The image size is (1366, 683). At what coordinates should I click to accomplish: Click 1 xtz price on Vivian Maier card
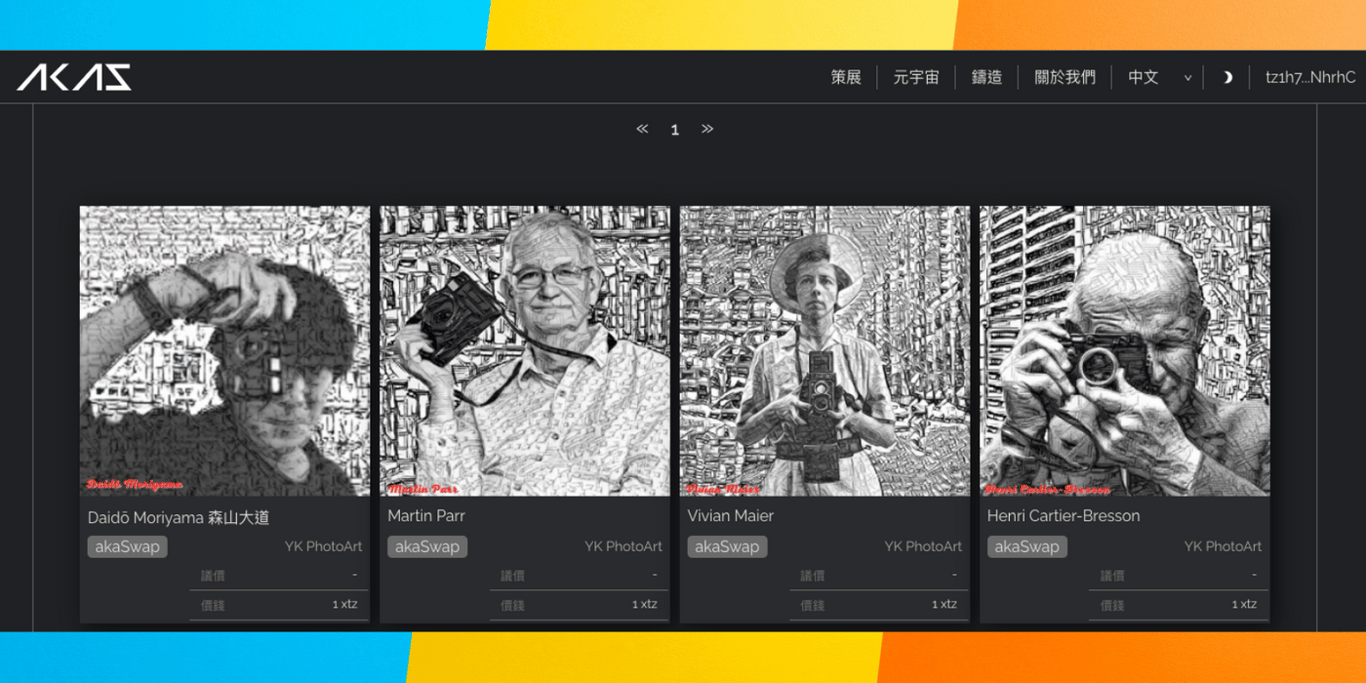945,604
